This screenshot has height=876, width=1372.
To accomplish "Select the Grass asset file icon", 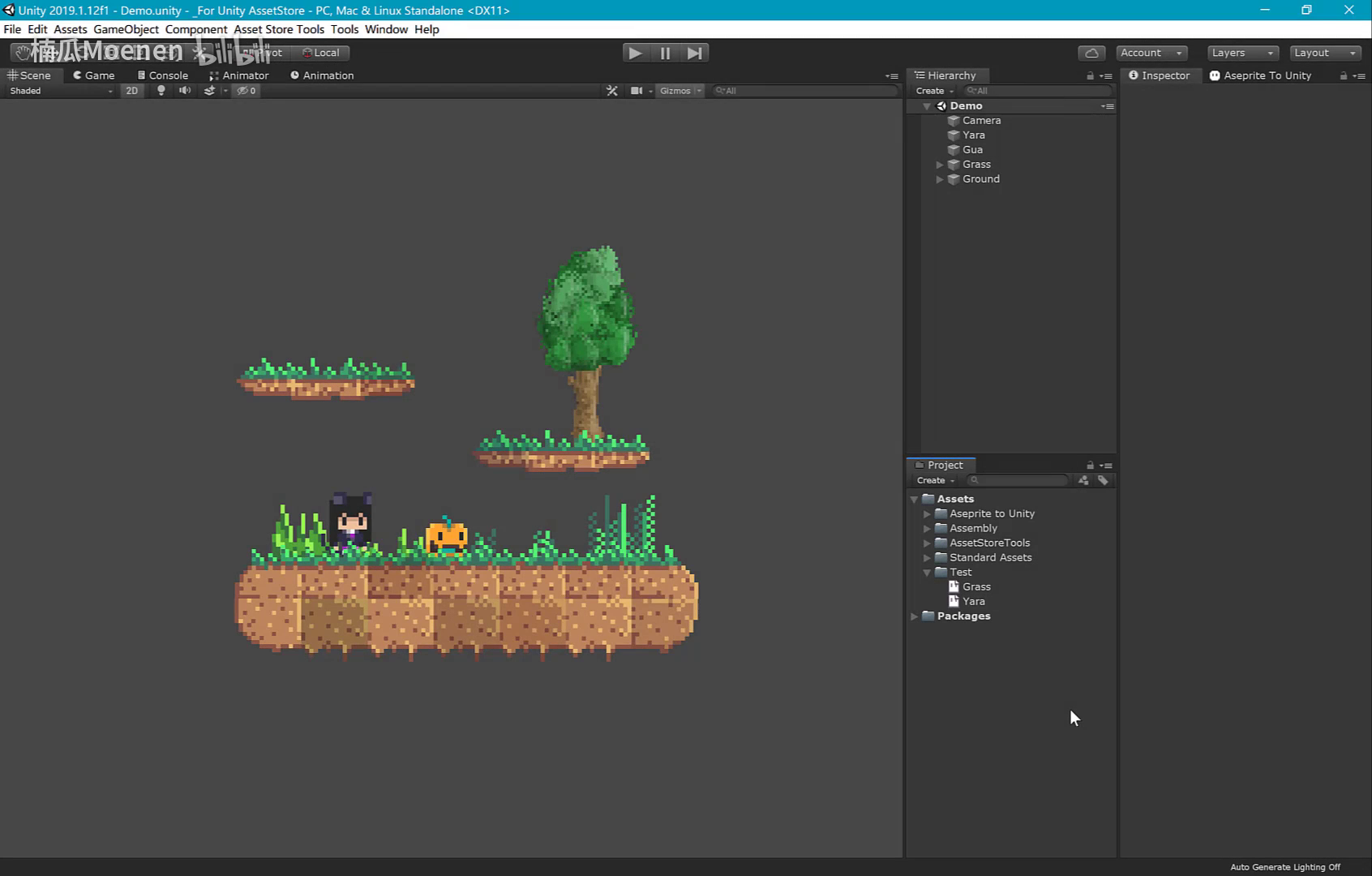I will tap(954, 587).
